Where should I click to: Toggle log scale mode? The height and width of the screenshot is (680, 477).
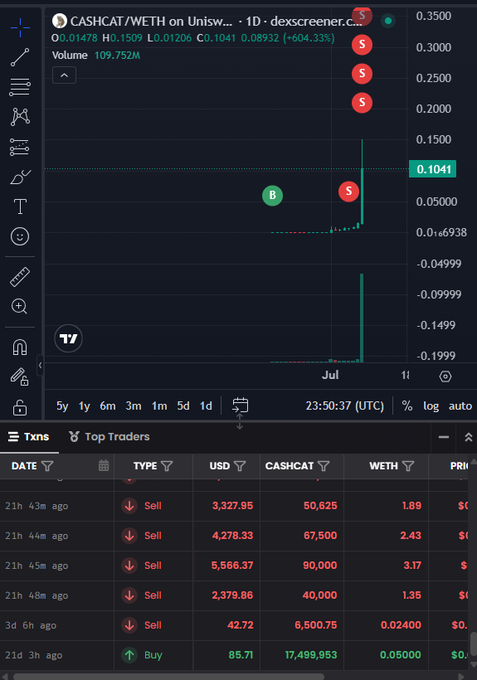click(431, 406)
